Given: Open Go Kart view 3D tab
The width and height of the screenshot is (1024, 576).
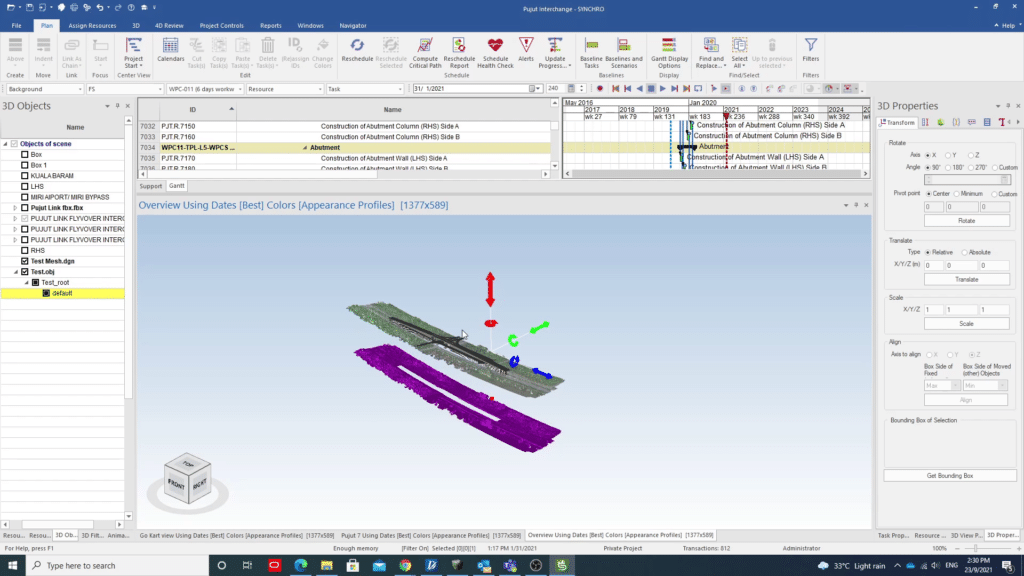Looking at the screenshot, I should tap(236, 536).
